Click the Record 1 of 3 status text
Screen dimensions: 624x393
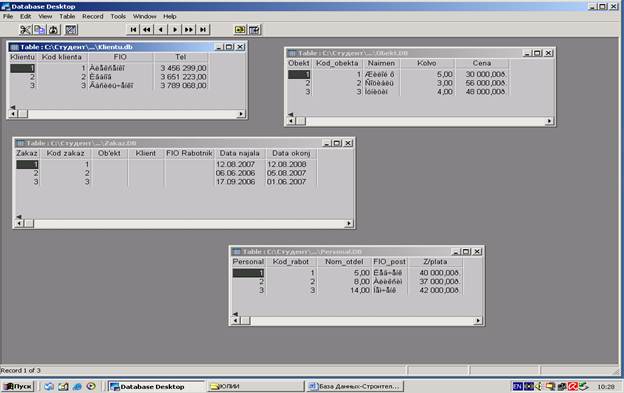[20, 370]
